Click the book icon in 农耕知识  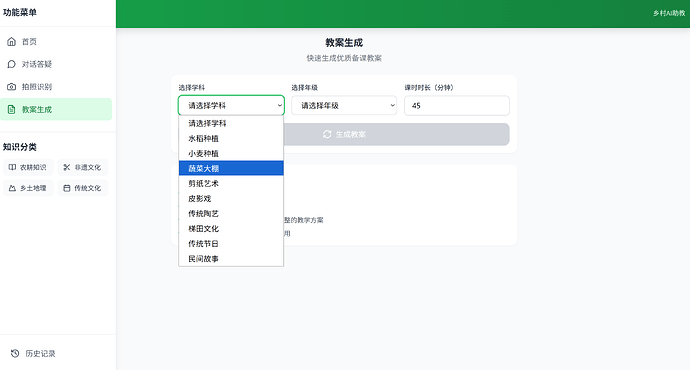[x=12, y=167]
